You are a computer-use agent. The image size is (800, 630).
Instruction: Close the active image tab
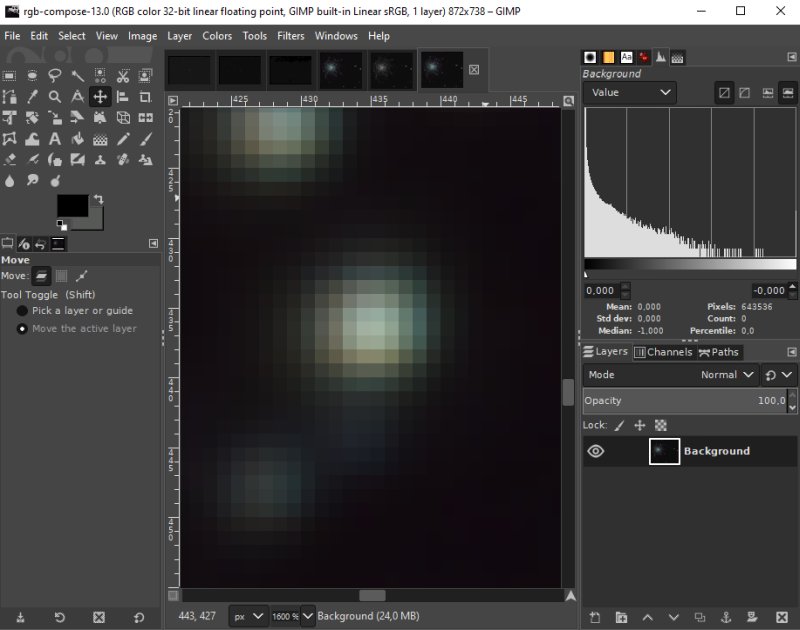(474, 69)
